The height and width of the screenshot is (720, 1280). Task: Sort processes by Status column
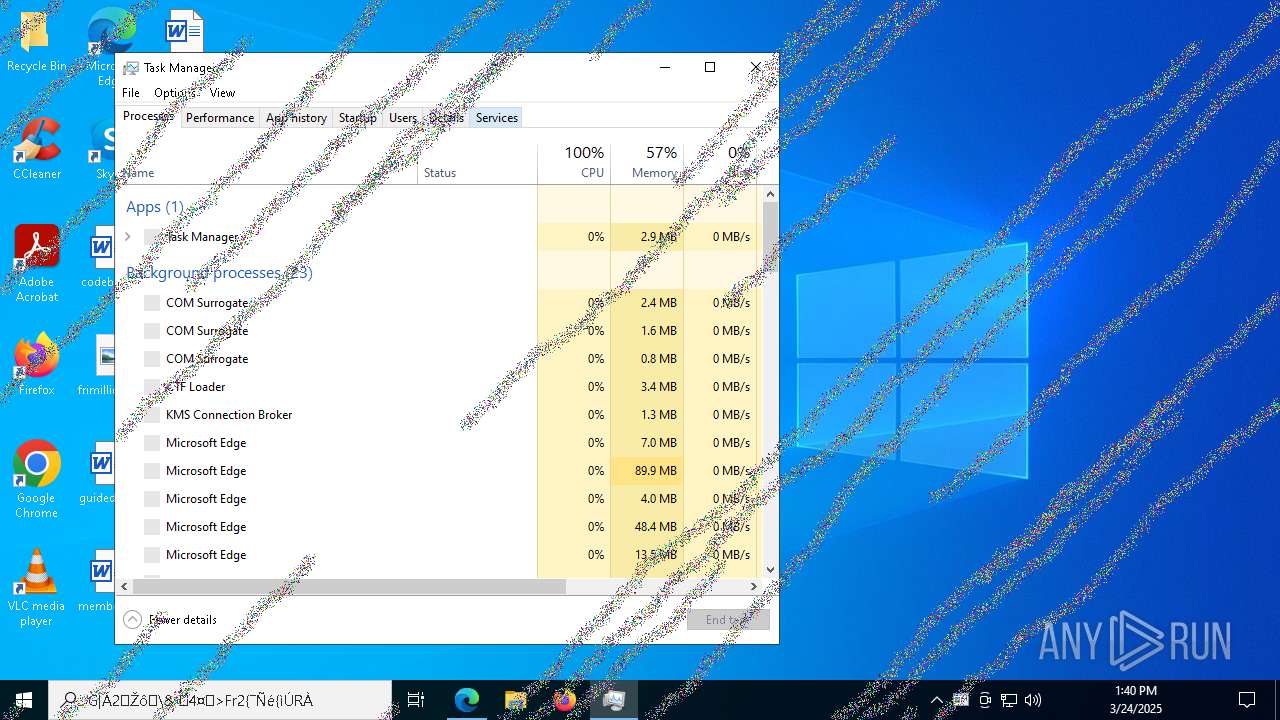click(x=477, y=163)
